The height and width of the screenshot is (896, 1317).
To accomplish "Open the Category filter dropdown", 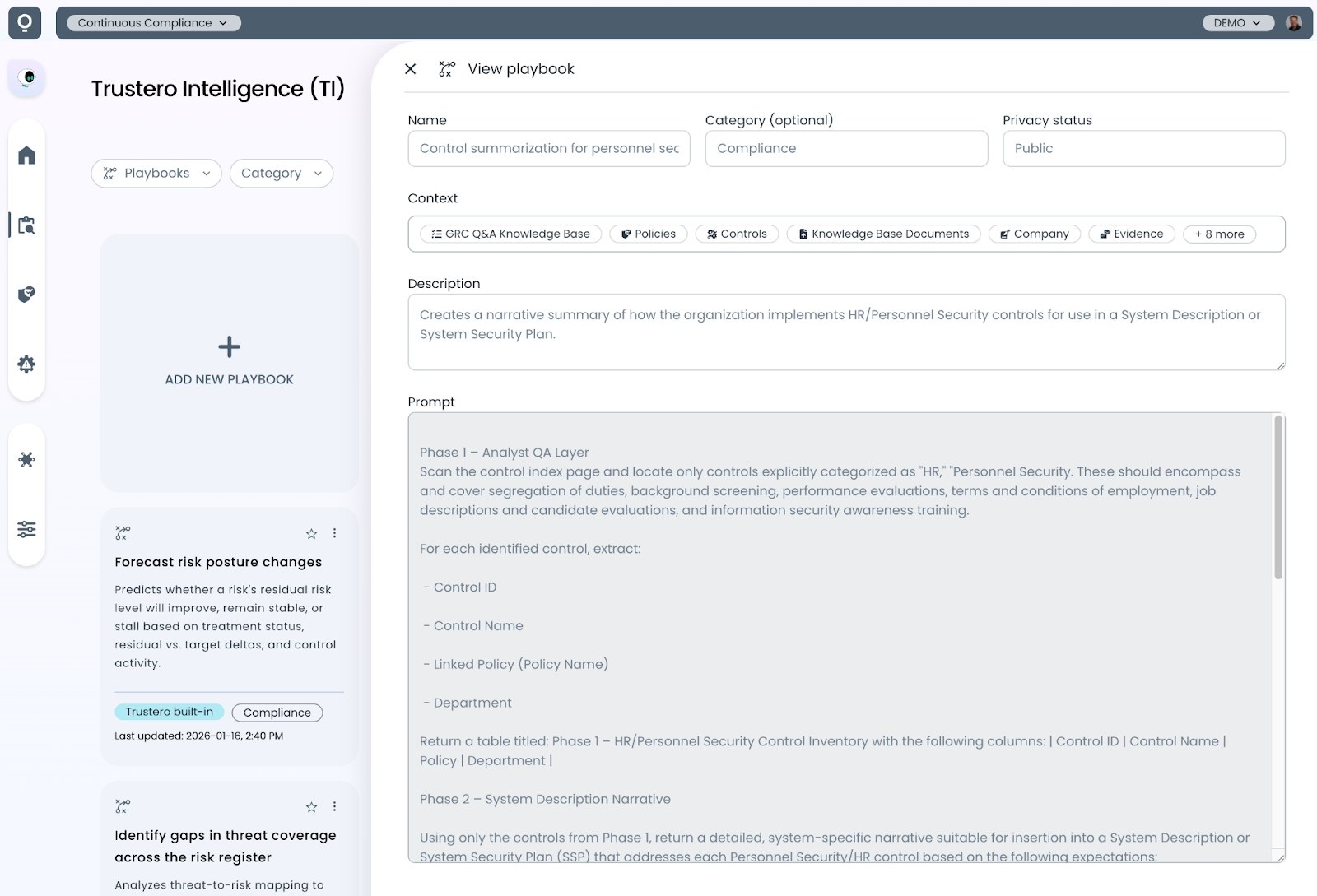I will [x=281, y=173].
